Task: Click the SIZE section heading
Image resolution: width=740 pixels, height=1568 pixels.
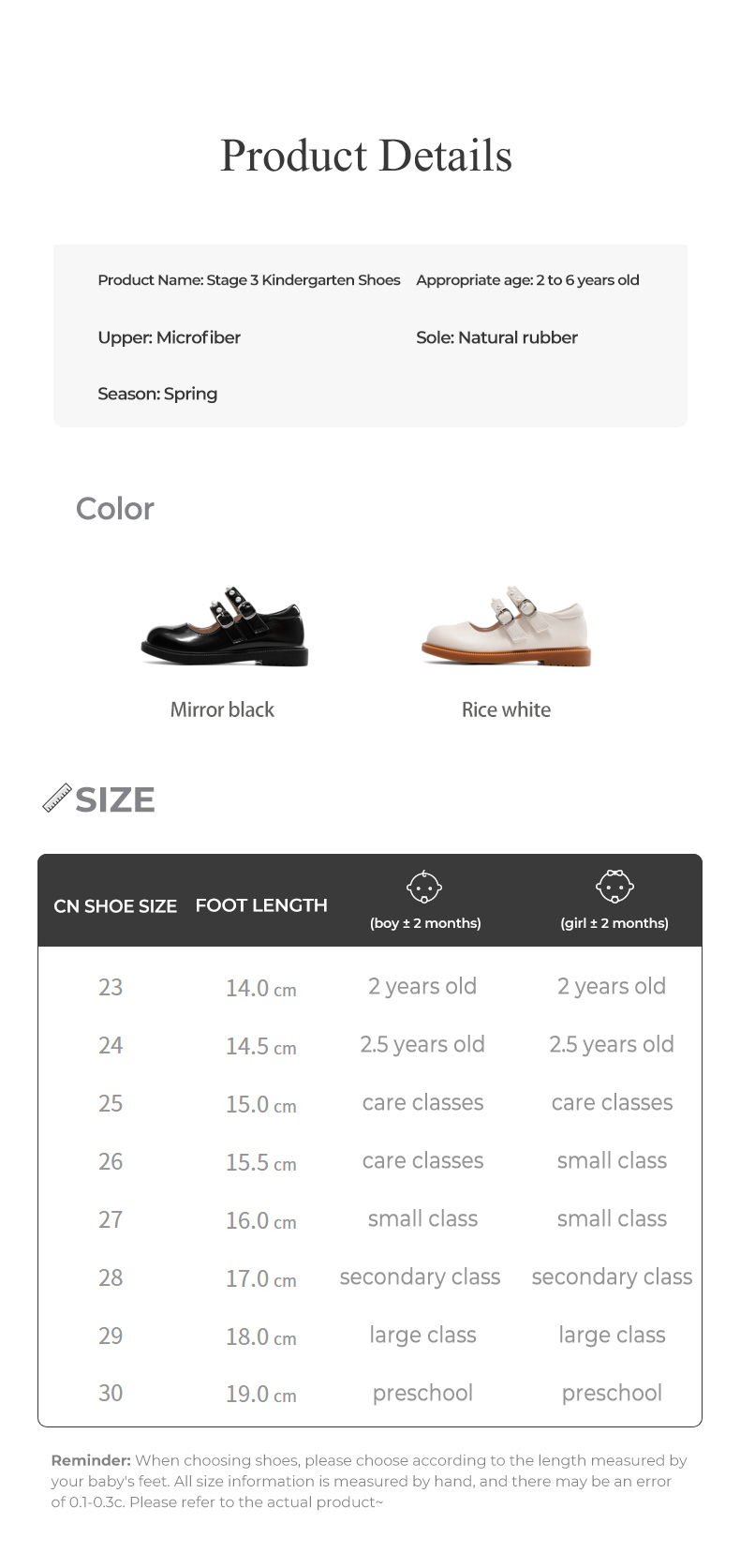Action: [115, 799]
